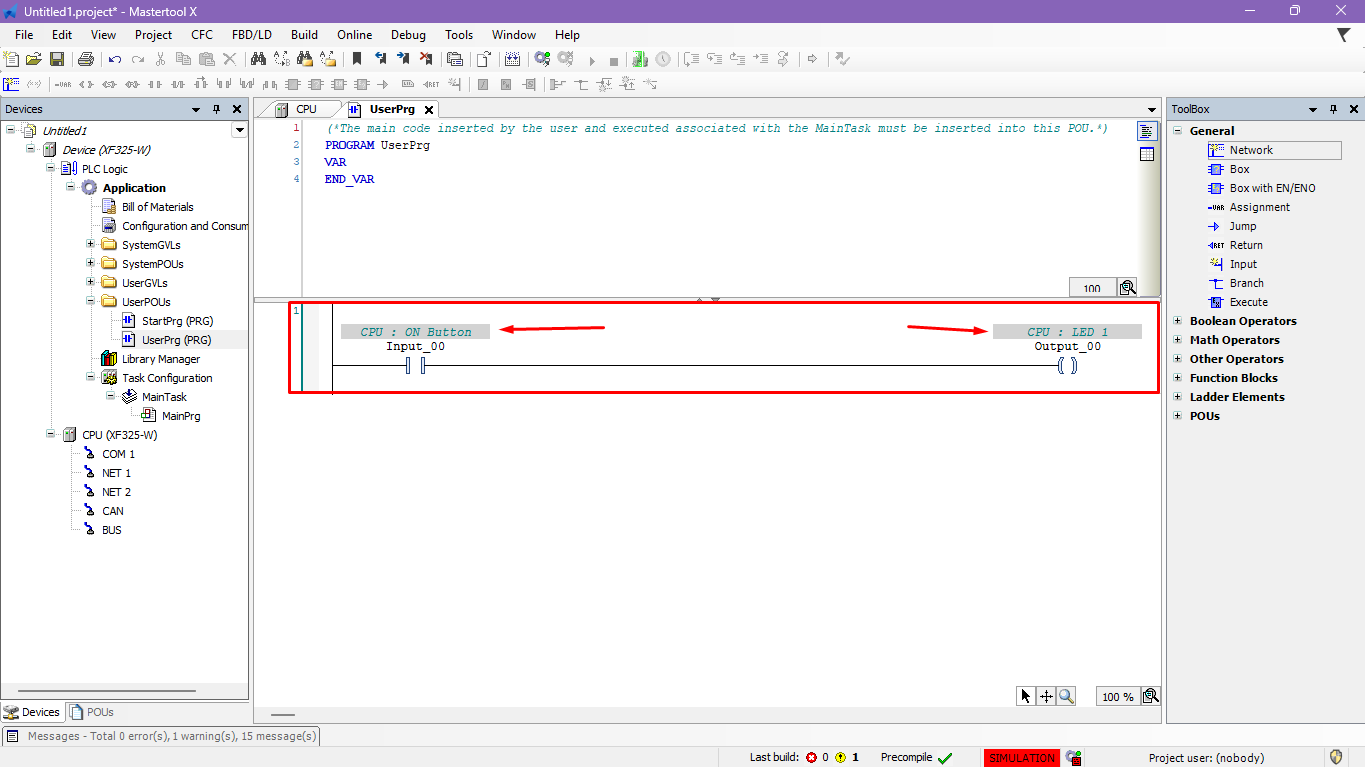Toggle pin on the Devices panel
This screenshot has width=1365, height=767.
click(x=216, y=109)
